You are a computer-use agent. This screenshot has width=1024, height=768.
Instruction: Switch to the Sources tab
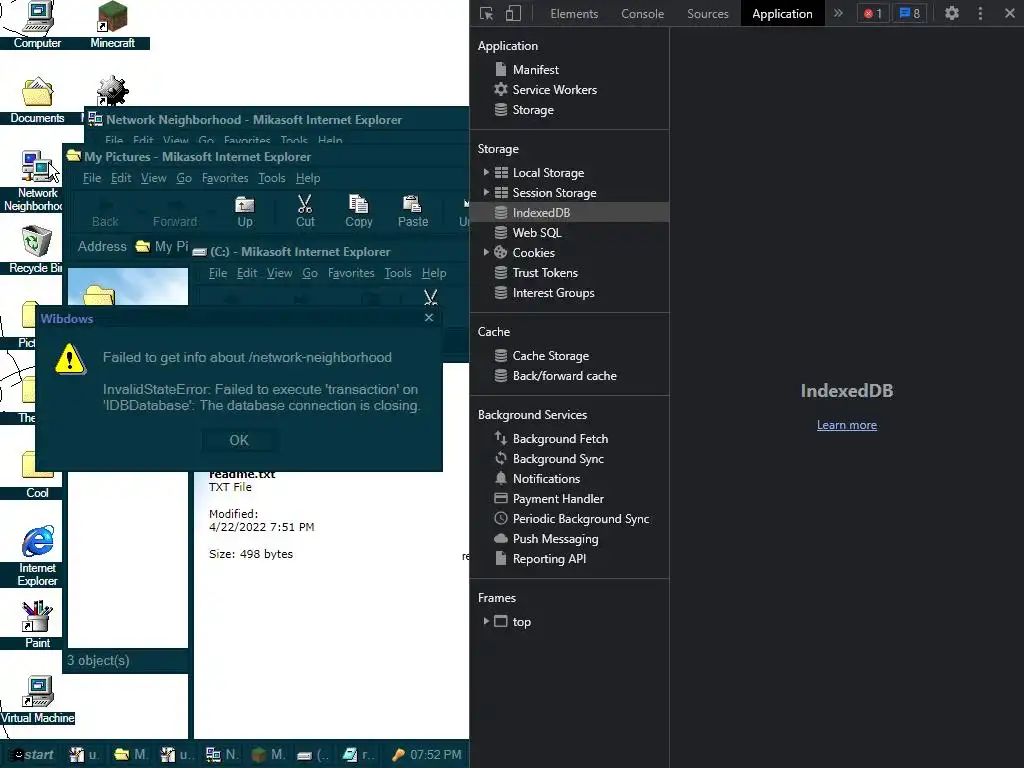[x=708, y=13]
